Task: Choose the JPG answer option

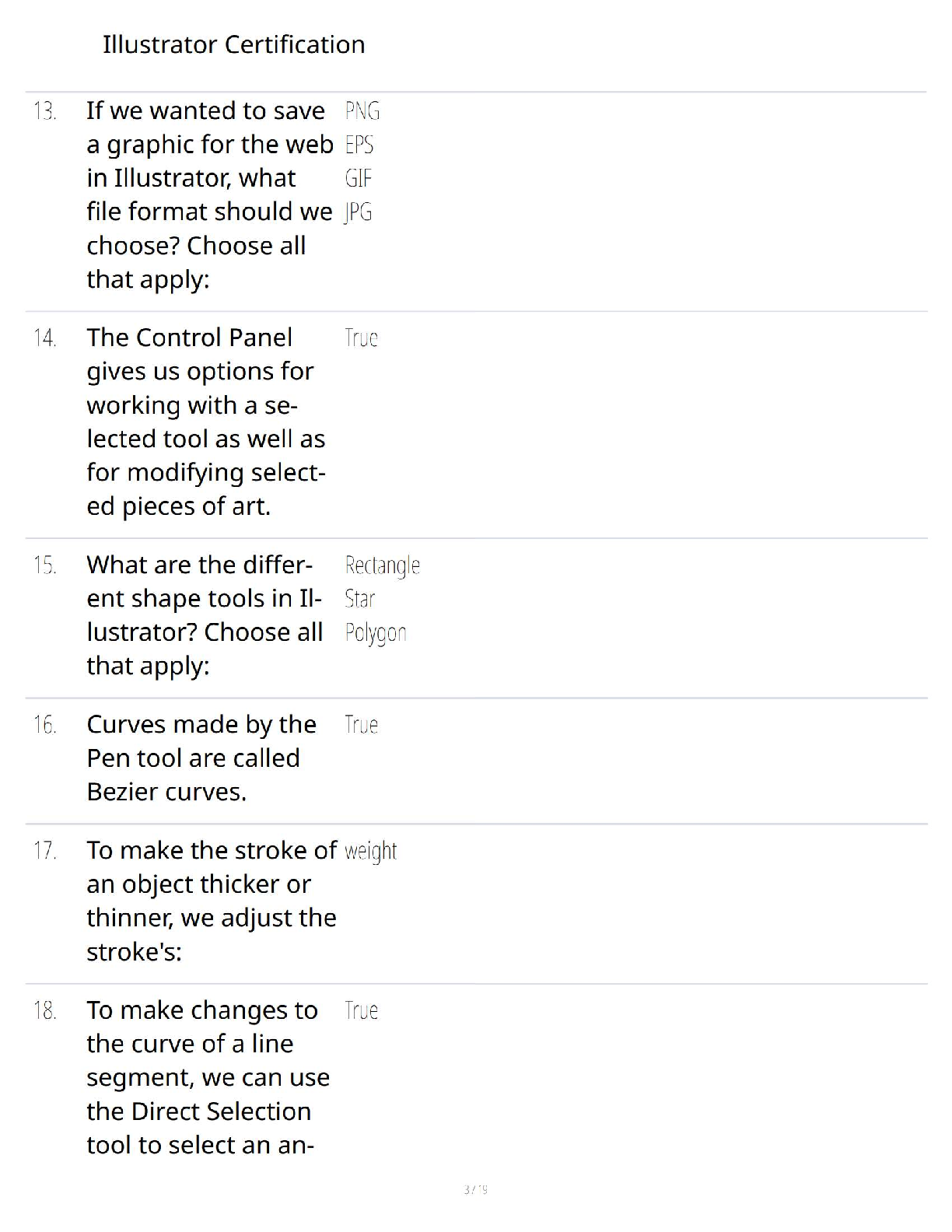Action: click(358, 212)
